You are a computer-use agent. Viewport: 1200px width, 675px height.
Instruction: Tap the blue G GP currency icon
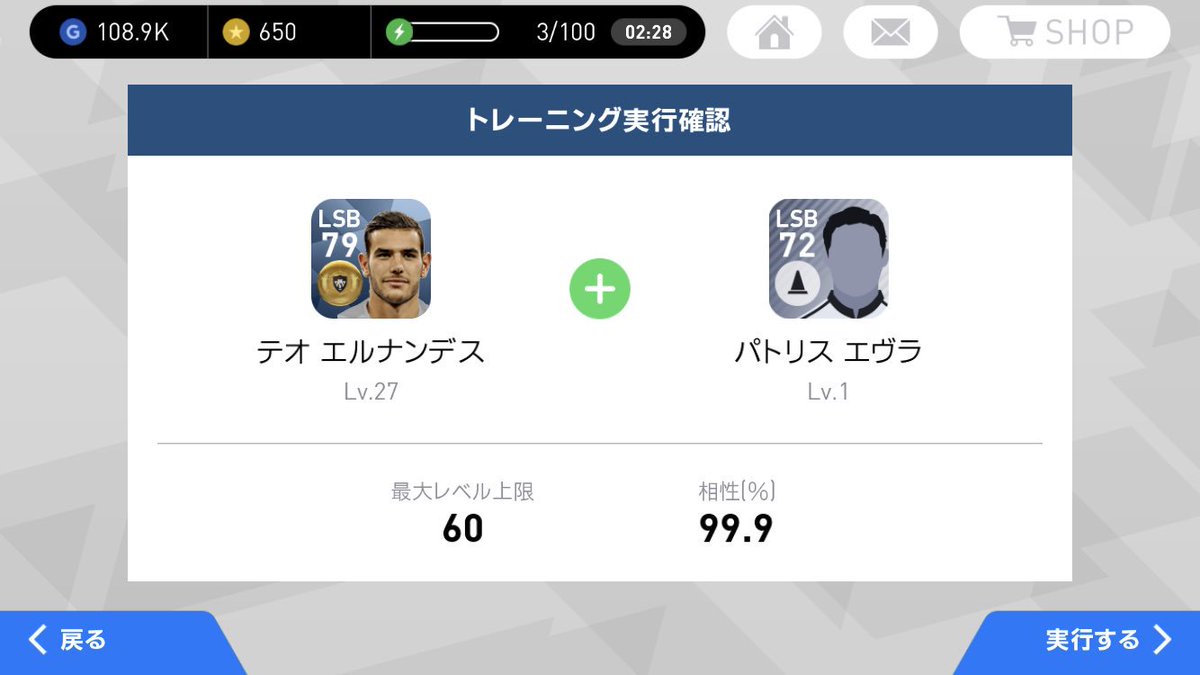tap(72, 32)
